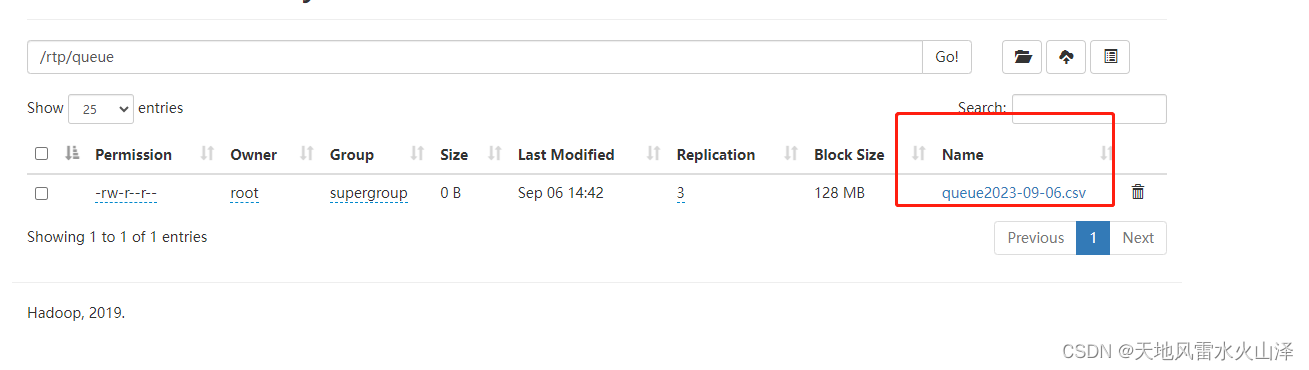Viewport: 1309px width, 370px height.
Task: Check the queue2023-09-06.csv row checkbox
Action: pos(41,193)
